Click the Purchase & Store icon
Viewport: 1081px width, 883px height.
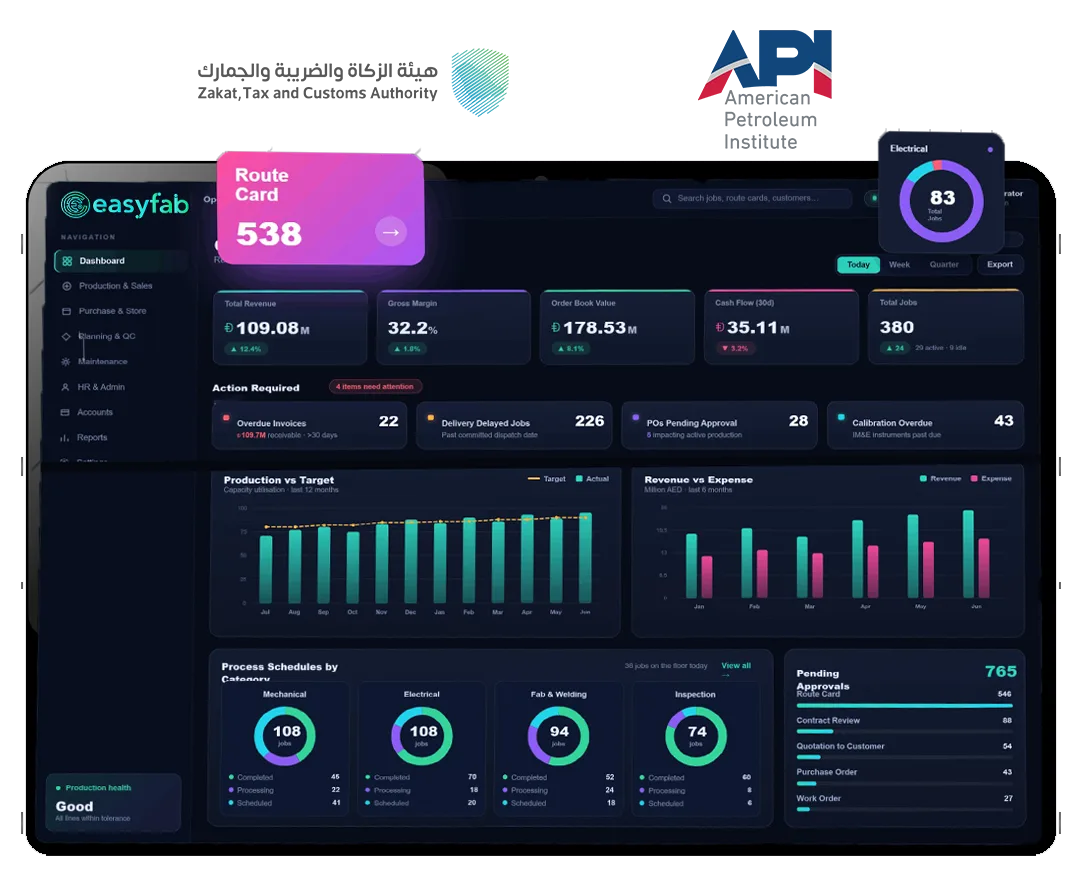coord(66,312)
